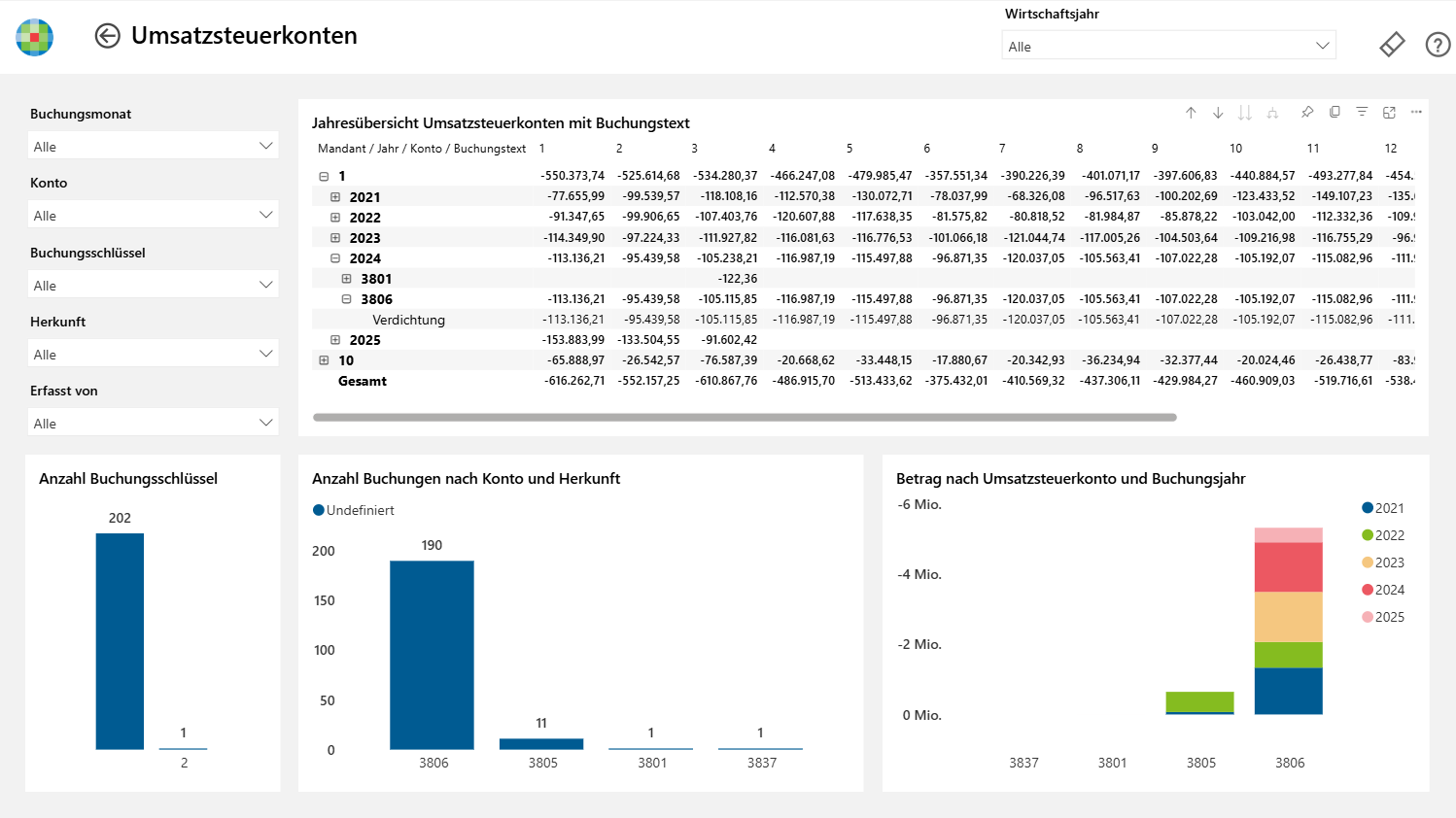
Task: Click the Gesamt total row label
Action: tap(363, 381)
